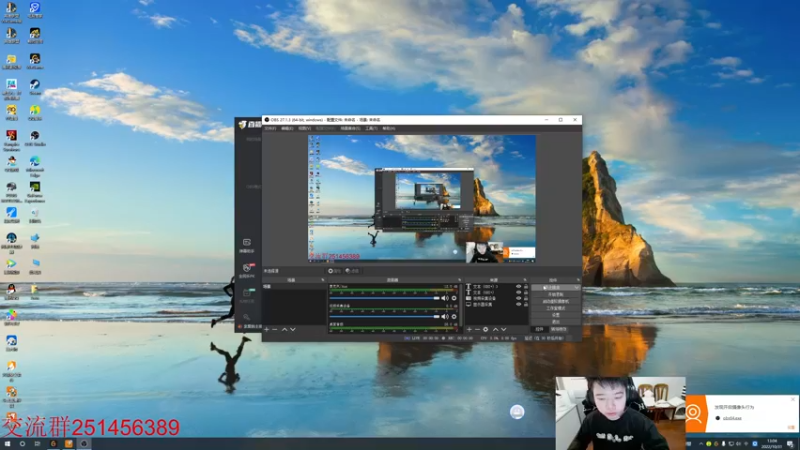This screenshot has width=800, height=450.
Task: Enable Studio Mode from Controls
Action: click(556, 308)
